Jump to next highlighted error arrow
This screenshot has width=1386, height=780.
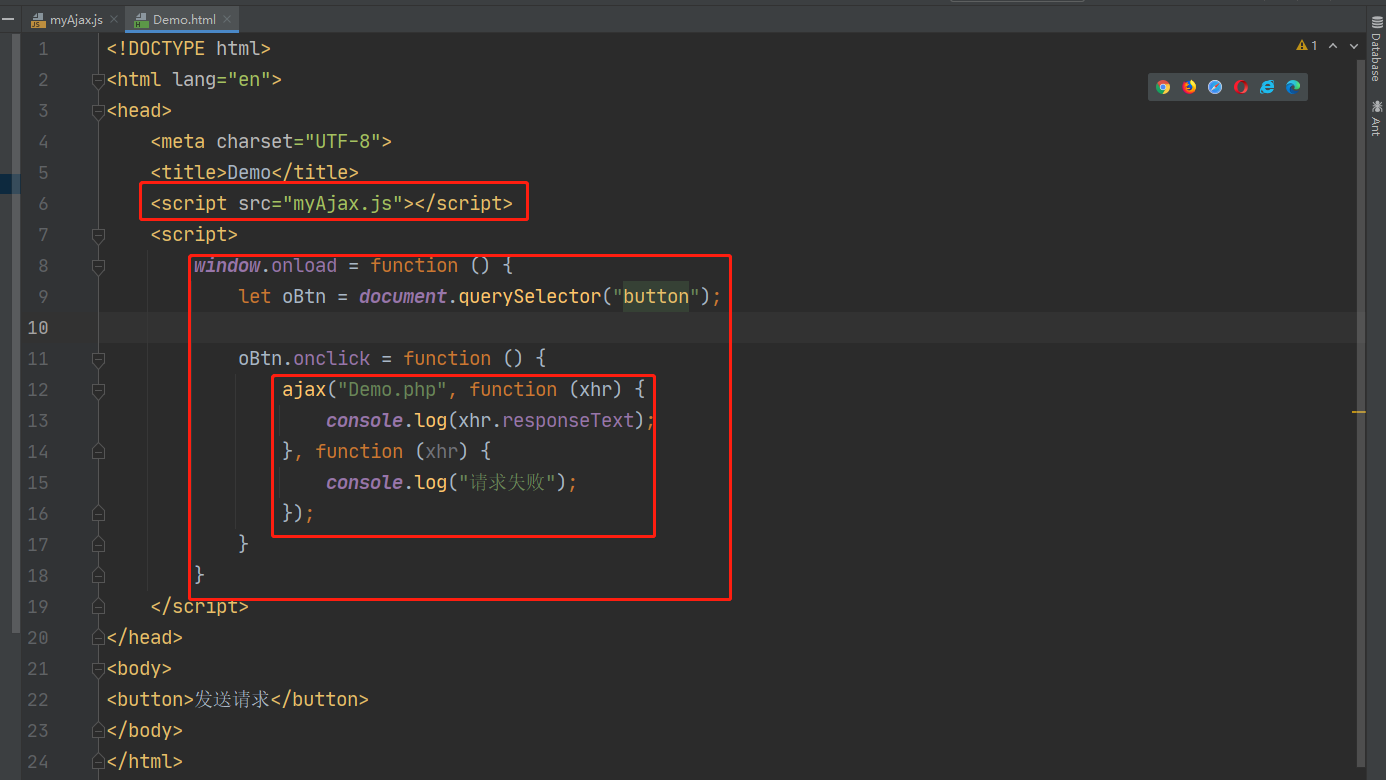point(1353,45)
